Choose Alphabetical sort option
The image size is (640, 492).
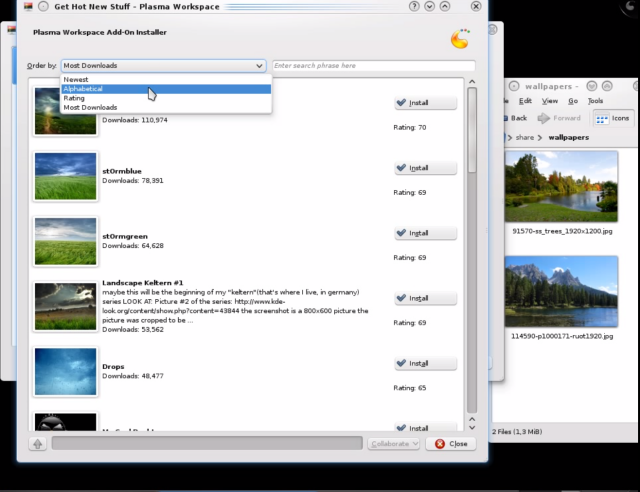coord(166,89)
